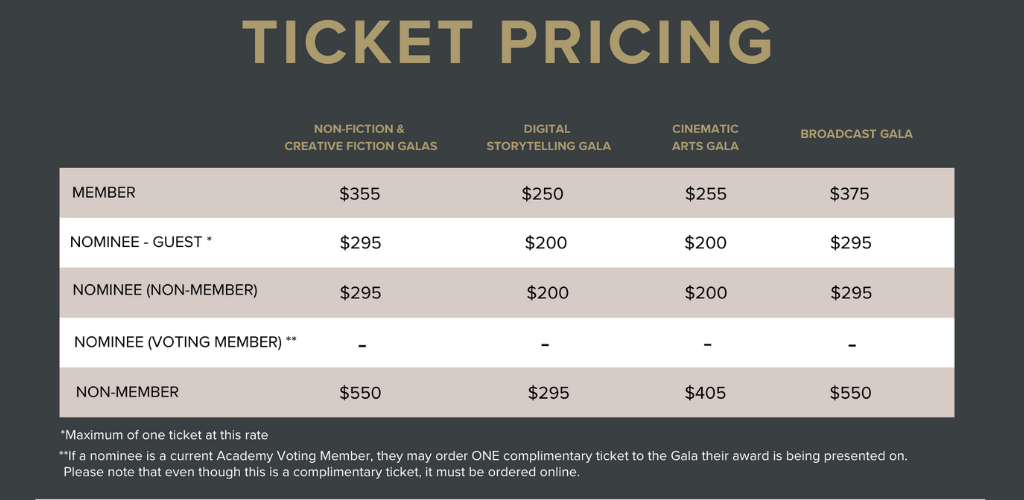The height and width of the screenshot is (500, 1024).
Task: Click the NOMINEE (NON-MEMBER) row label
Action: pos(165,290)
